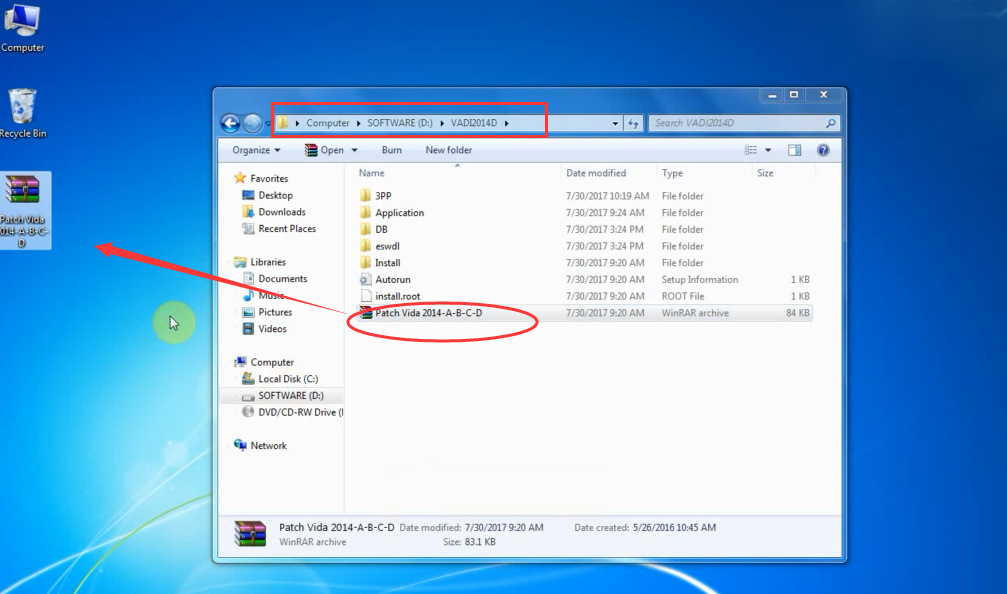The width and height of the screenshot is (1007, 594).
Task: Open recent pages dropdown beside navigation arrows
Action: coord(268,123)
